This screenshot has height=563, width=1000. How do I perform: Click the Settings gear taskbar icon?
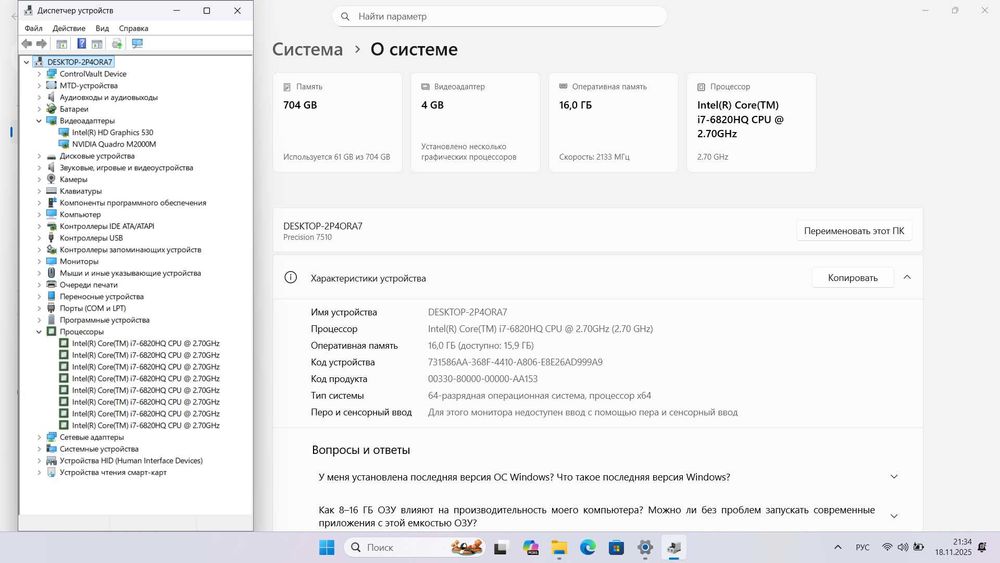point(645,548)
